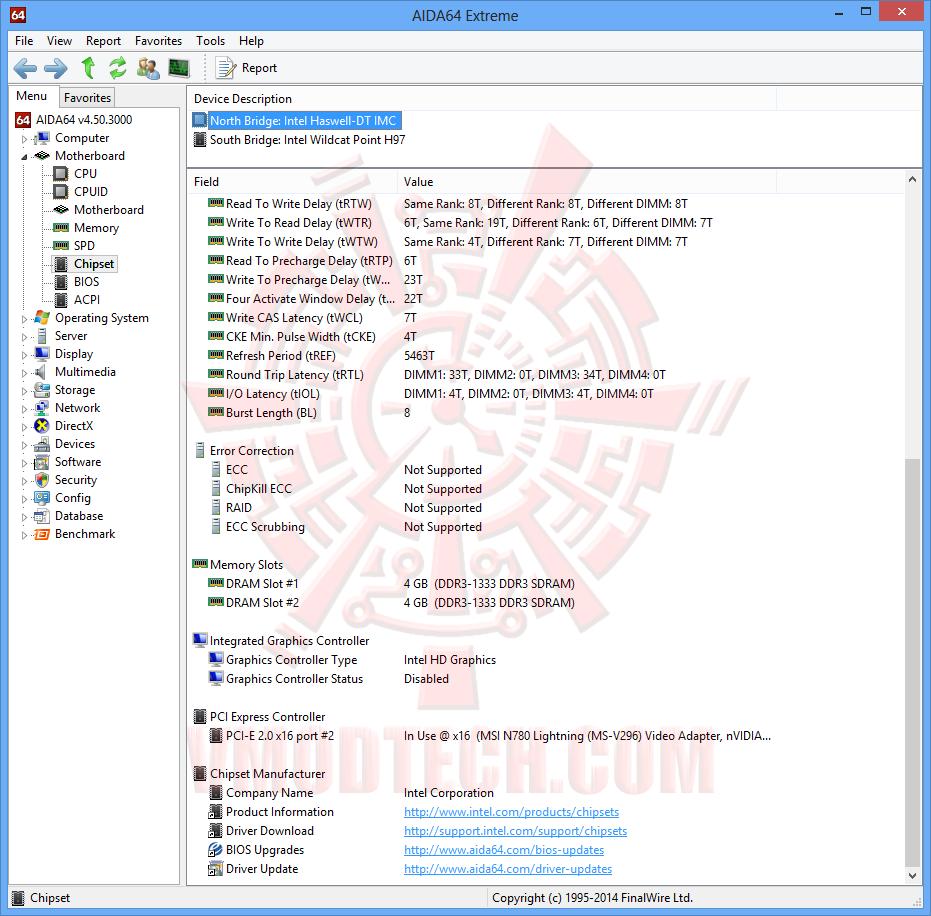Open the Report menu
This screenshot has width=931, height=916.
point(103,41)
